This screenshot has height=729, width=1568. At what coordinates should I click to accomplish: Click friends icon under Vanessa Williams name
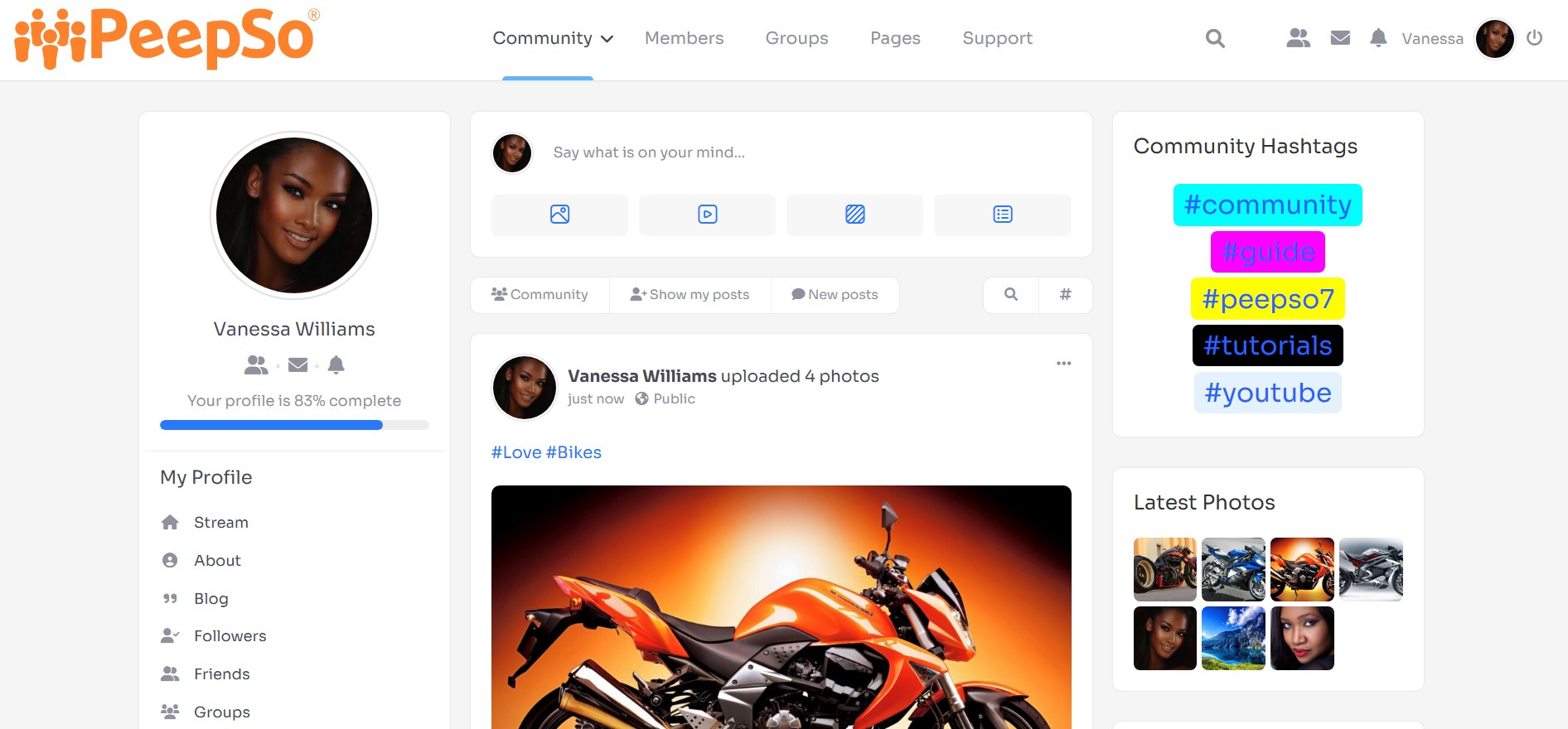(x=256, y=364)
